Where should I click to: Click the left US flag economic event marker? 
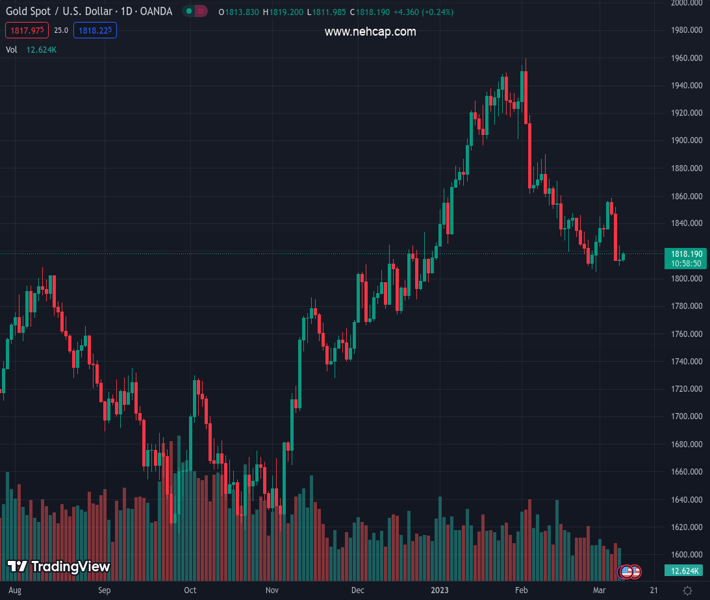click(627, 571)
